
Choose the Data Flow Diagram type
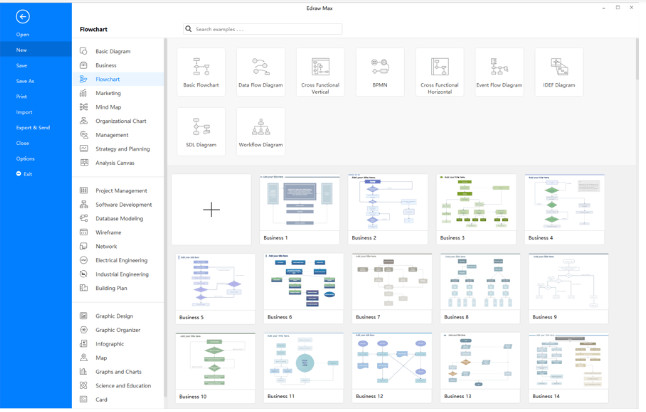point(261,72)
